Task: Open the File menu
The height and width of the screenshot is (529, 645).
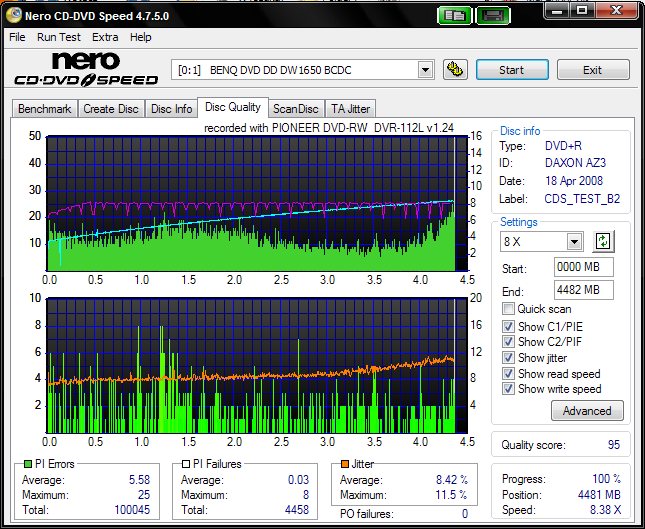Action: pyautogui.click(x=17, y=37)
